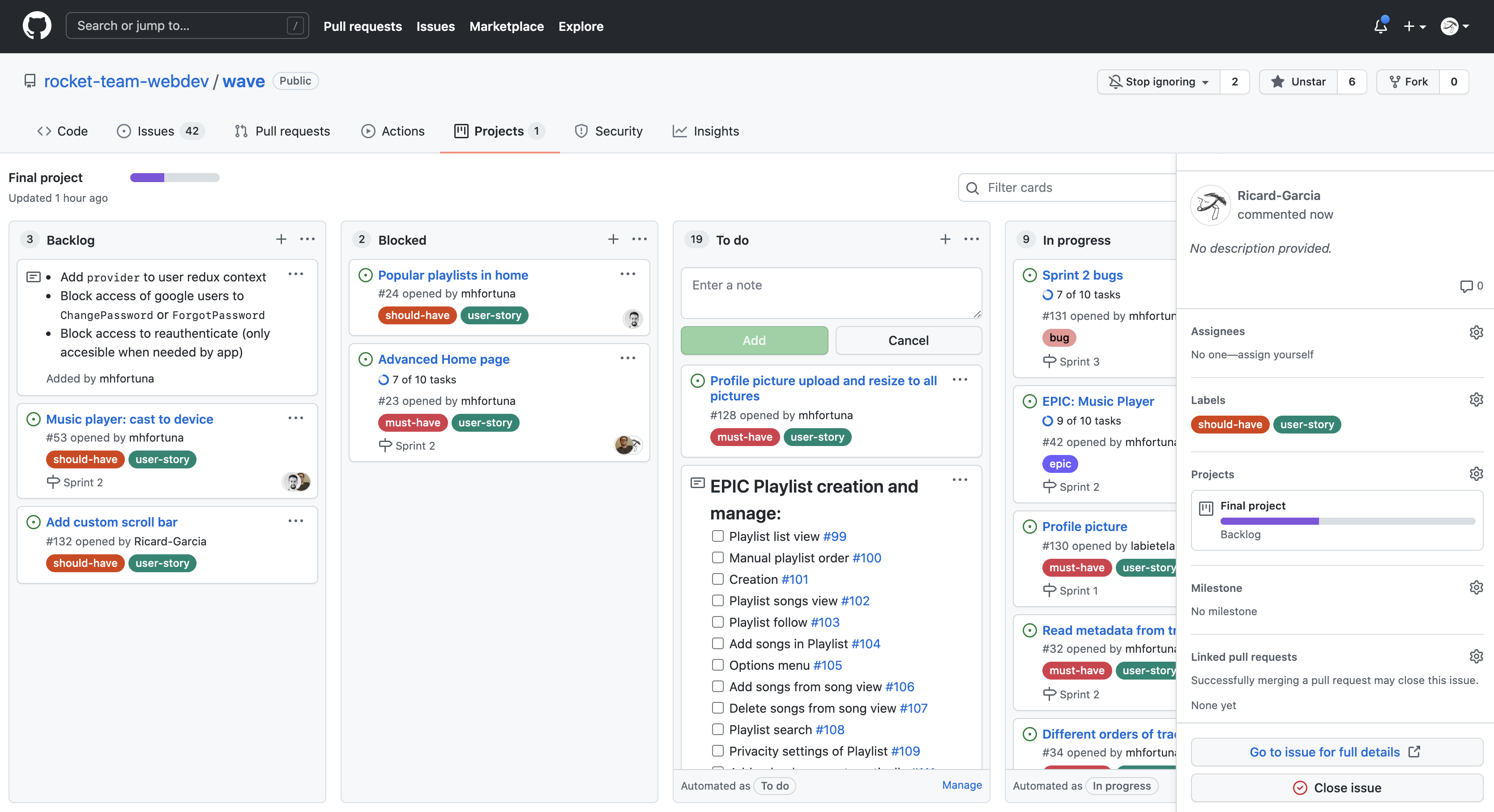Click the Close issue button
The height and width of the screenshot is (812, 1494).
(x=1337, y=787)
